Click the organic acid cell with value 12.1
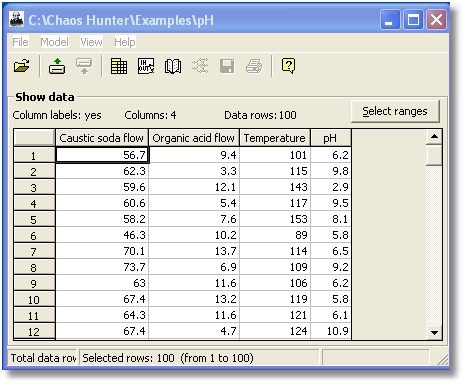Image resolution: width=464 pixels, height=384 pixels. (x=194, y=187)
